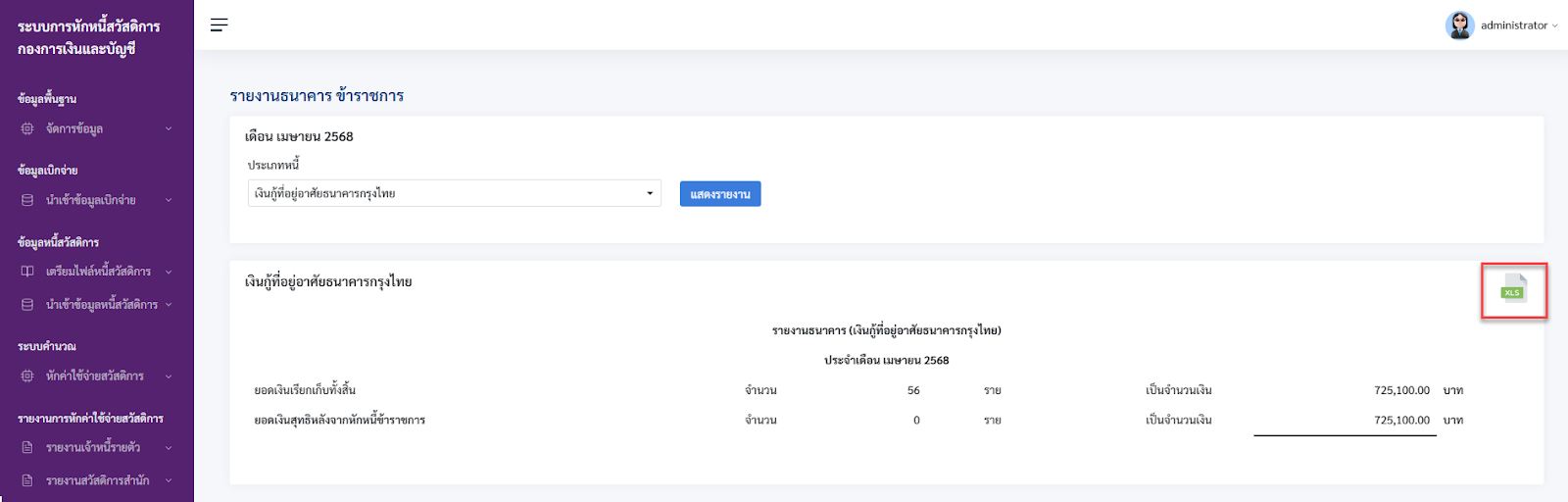The width and height of the screenshot is (1568, 502).
Task: Click the รายงานสวัสดิการสำนัก document icon
Action: tap(27, 480)
